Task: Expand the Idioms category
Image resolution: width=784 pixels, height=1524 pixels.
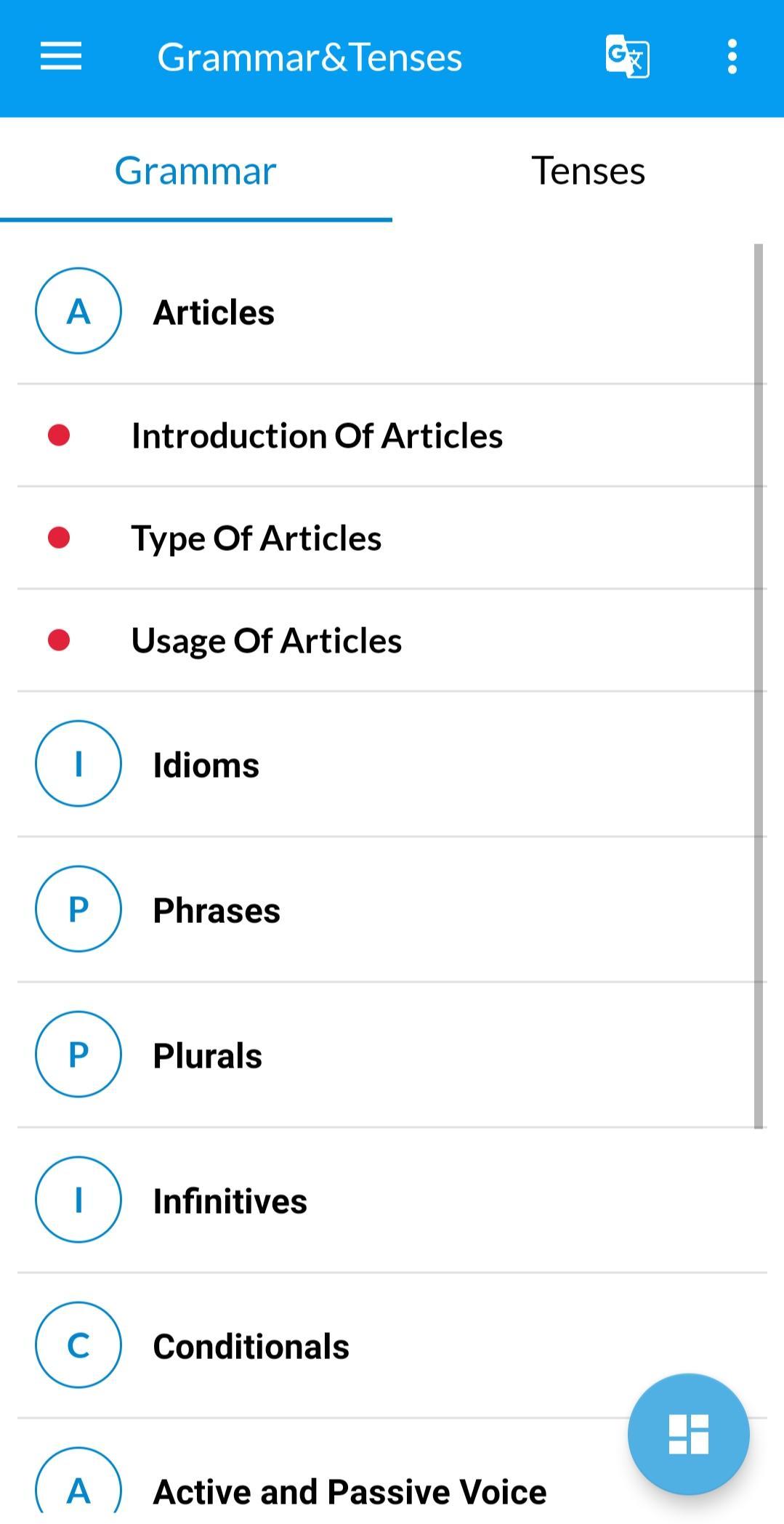Action: click(392, 765)
